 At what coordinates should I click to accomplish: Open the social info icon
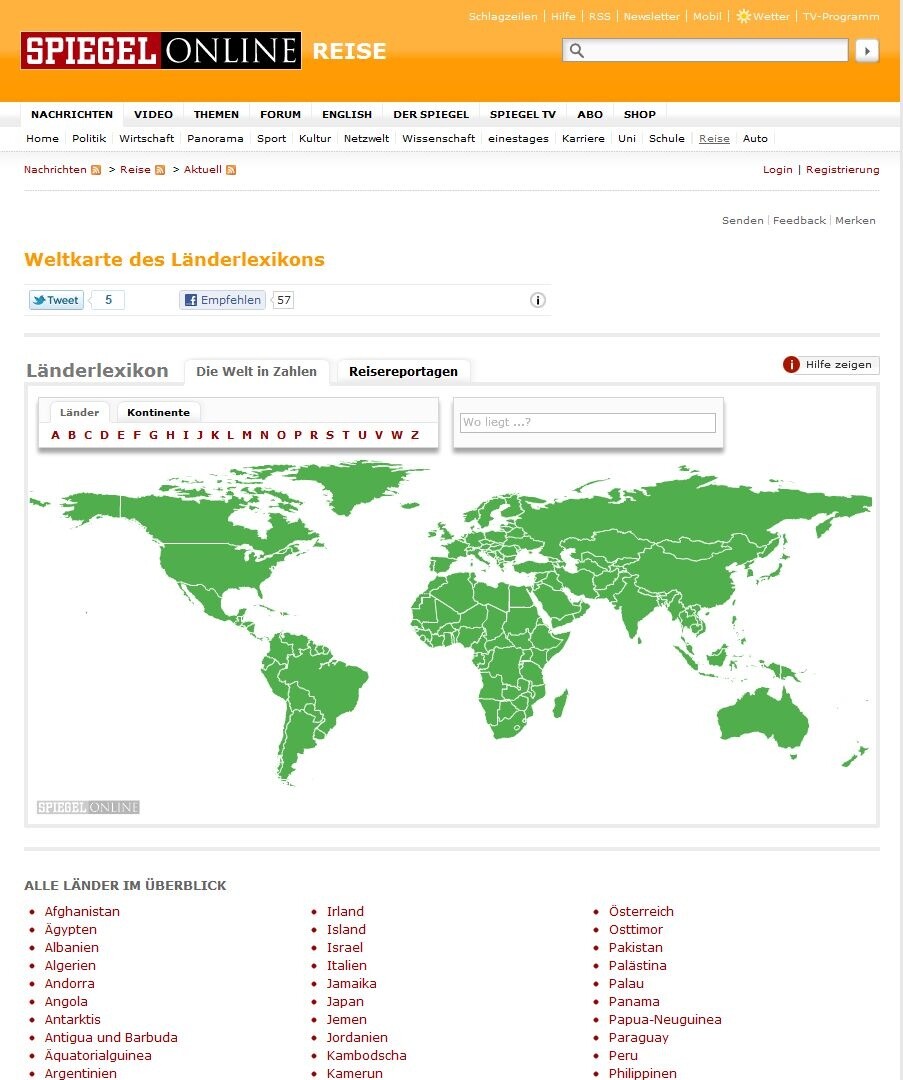pyautogui.click(x=538, y=300)
